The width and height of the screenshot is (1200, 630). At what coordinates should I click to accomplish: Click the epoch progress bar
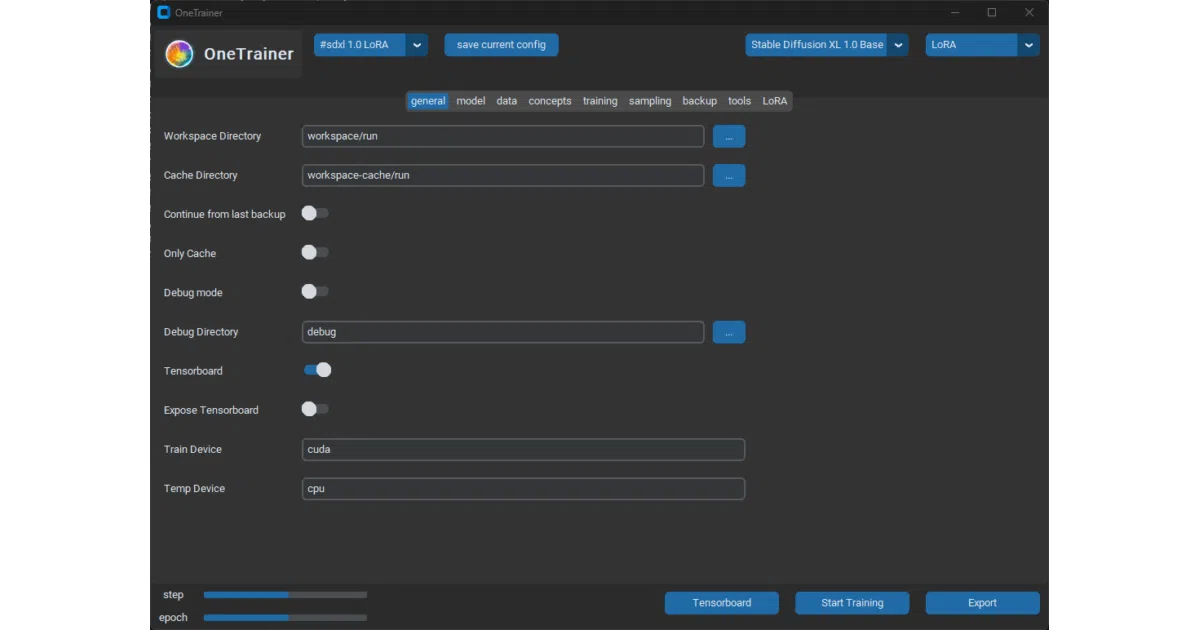[x=285, y=618]
